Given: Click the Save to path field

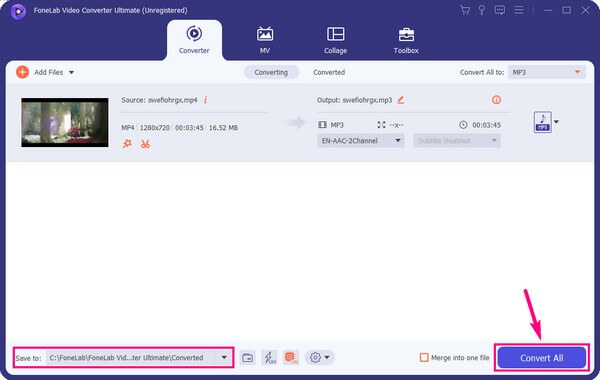Looking at the screenshot, I should (x=140, y=357).
